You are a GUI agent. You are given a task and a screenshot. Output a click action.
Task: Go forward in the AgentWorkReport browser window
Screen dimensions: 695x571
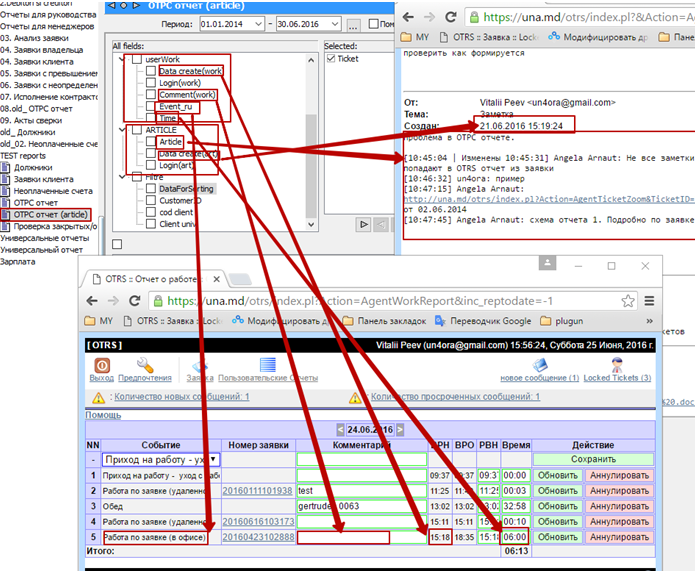[x=113, y=301]
